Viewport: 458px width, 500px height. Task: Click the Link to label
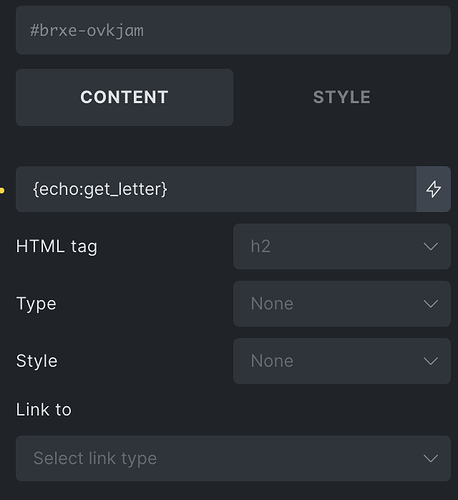44,410
